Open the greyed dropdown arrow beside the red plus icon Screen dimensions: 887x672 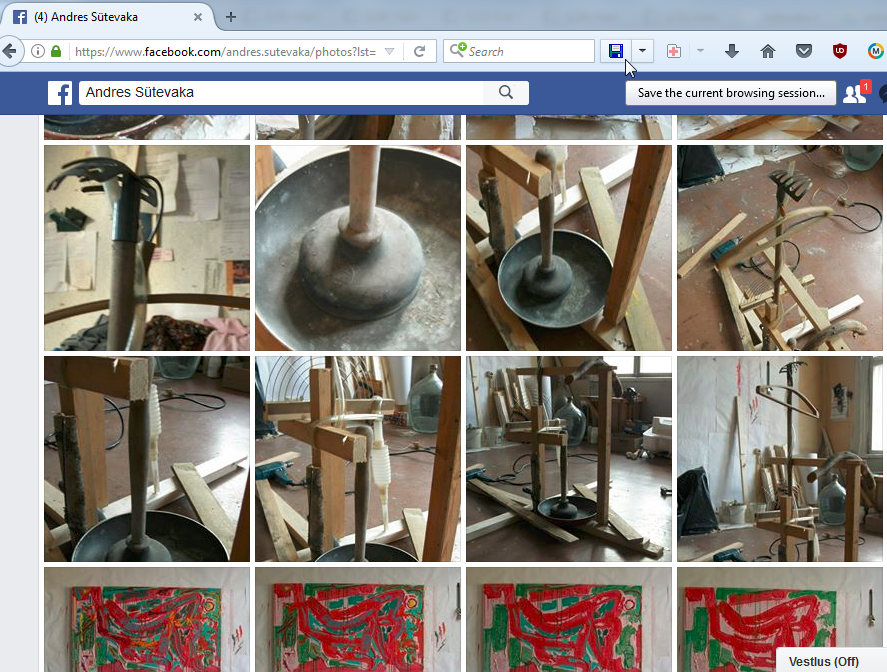coord(700,51)
